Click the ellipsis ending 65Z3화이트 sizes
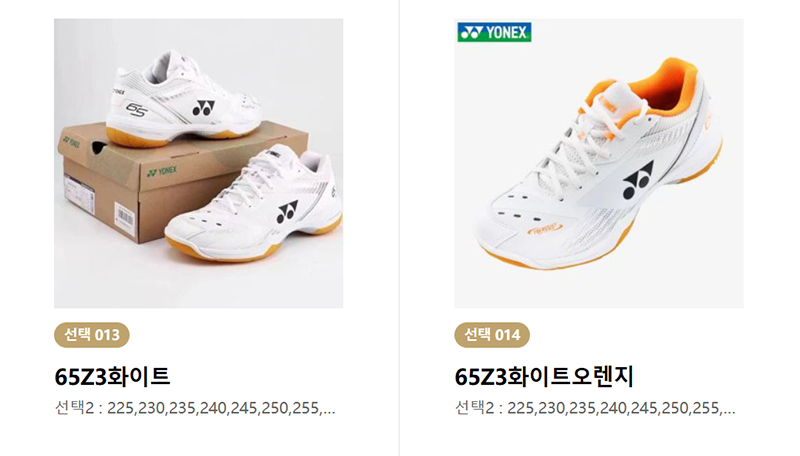 (x=330, y=411)
